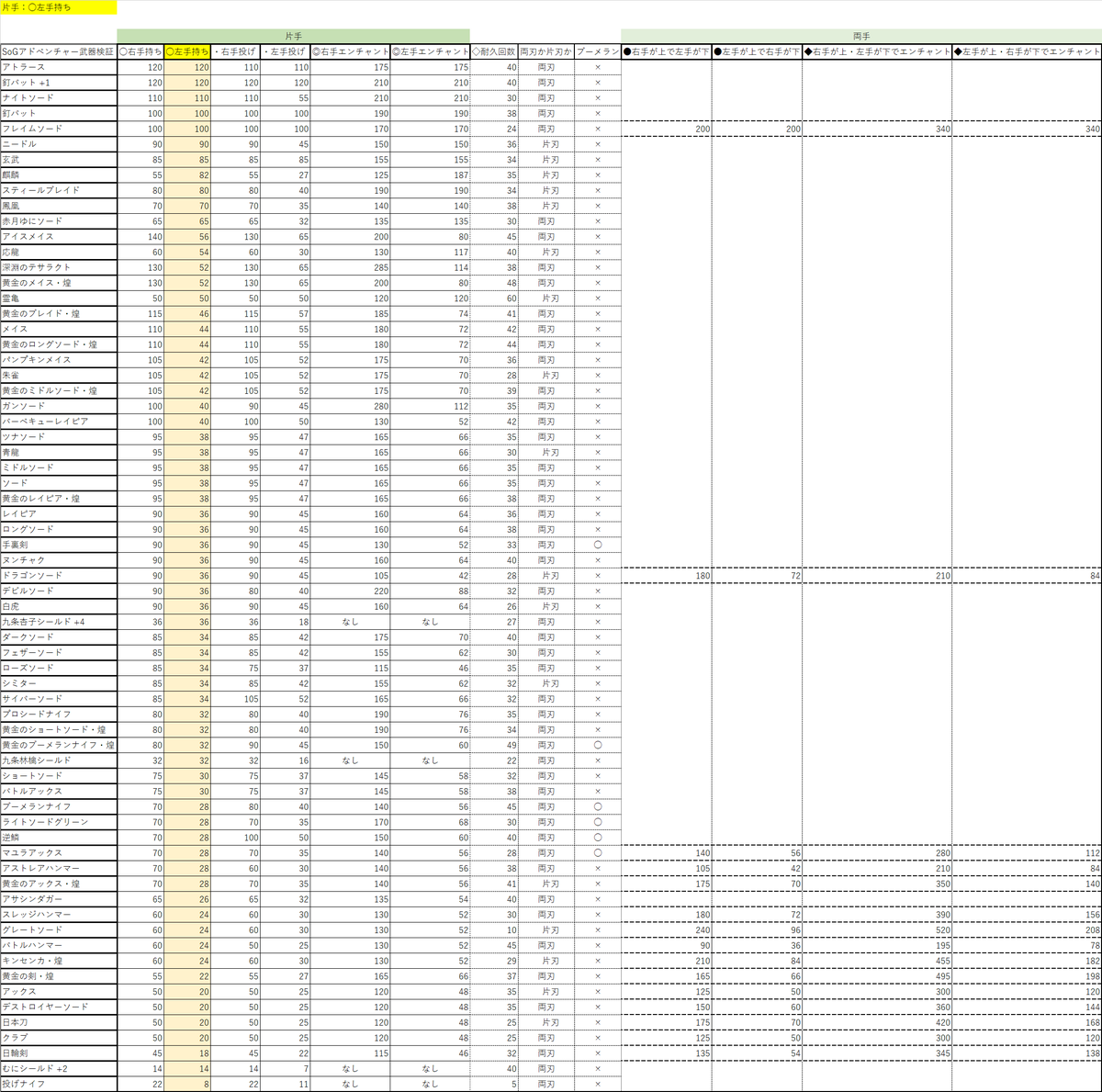Select the ・左手投げ column header
This screenshot has width=1102, height=1092.
pos(286,51)
